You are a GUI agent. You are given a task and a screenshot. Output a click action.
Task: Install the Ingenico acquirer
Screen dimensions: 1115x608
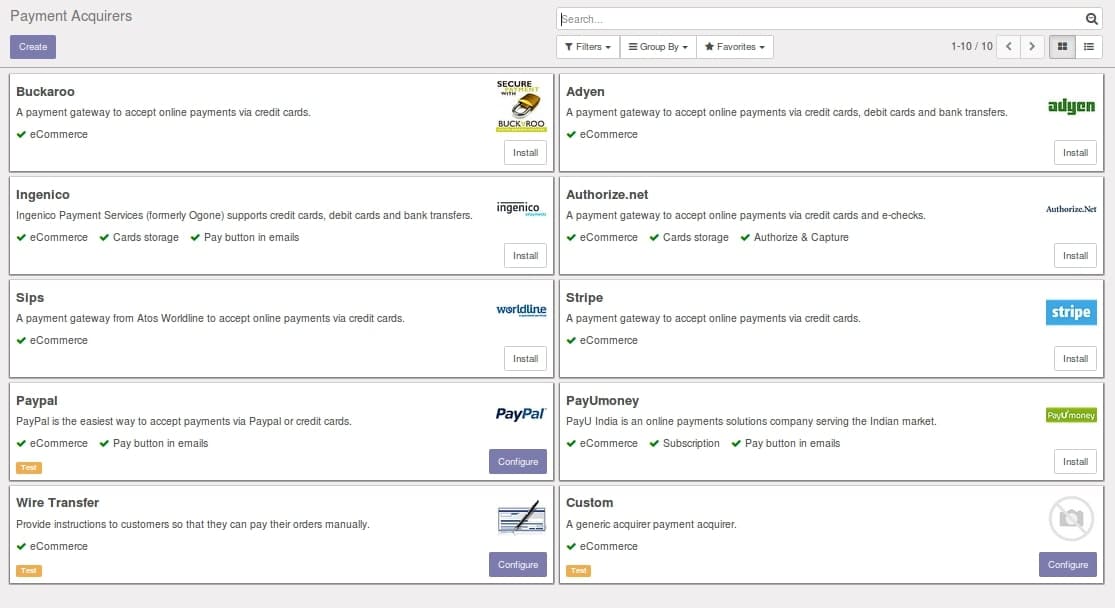click(526, 256)
